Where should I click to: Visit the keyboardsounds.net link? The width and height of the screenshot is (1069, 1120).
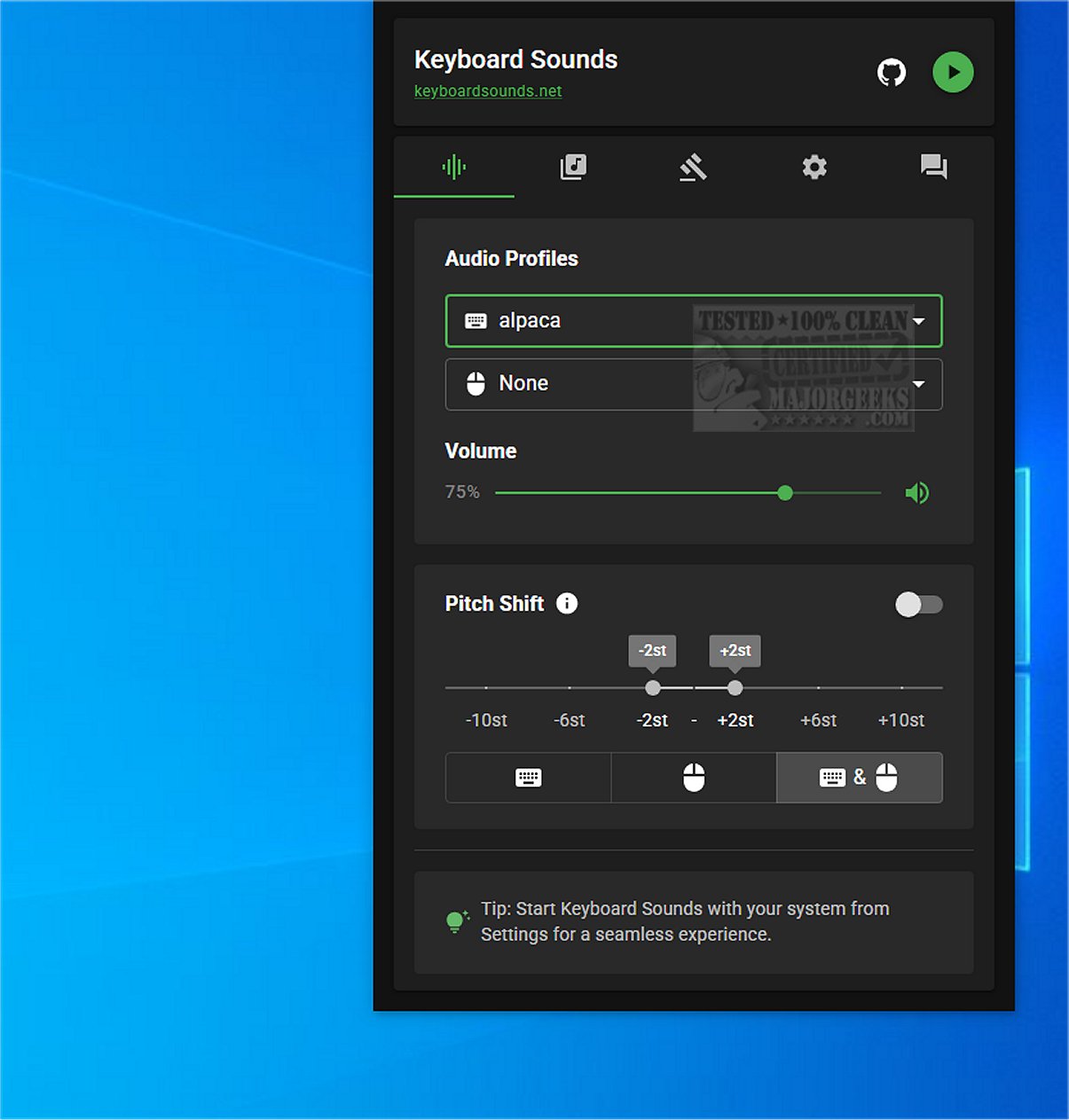[x=488, y=91]
